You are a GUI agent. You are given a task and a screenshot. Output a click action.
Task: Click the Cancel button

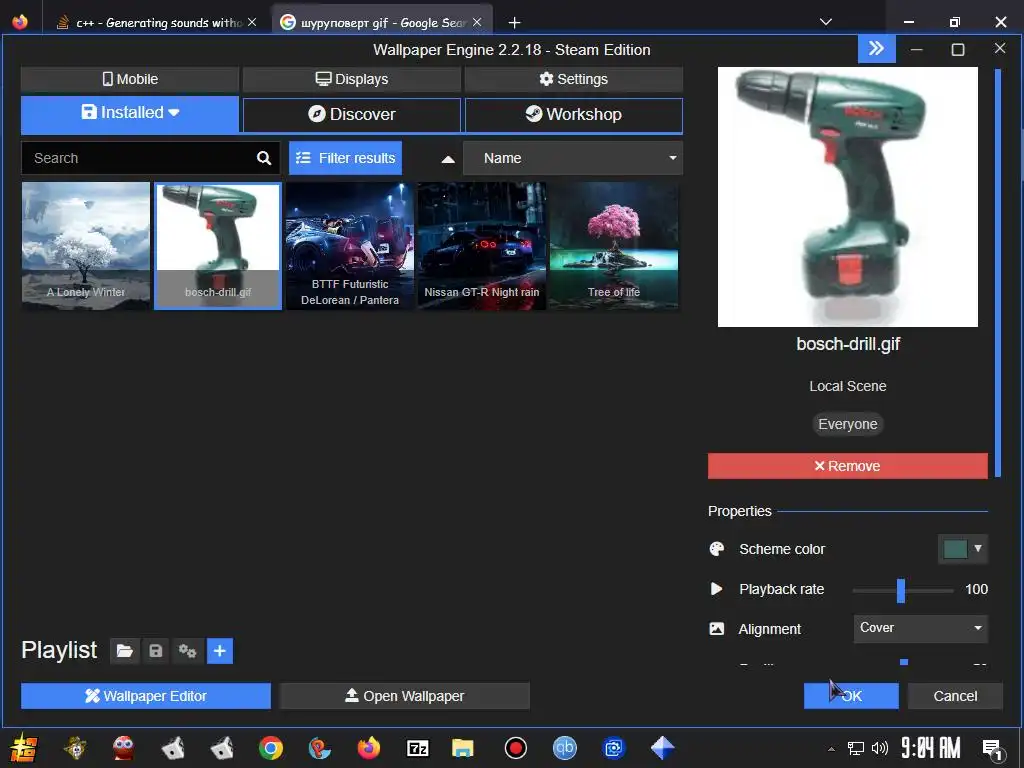955,696
